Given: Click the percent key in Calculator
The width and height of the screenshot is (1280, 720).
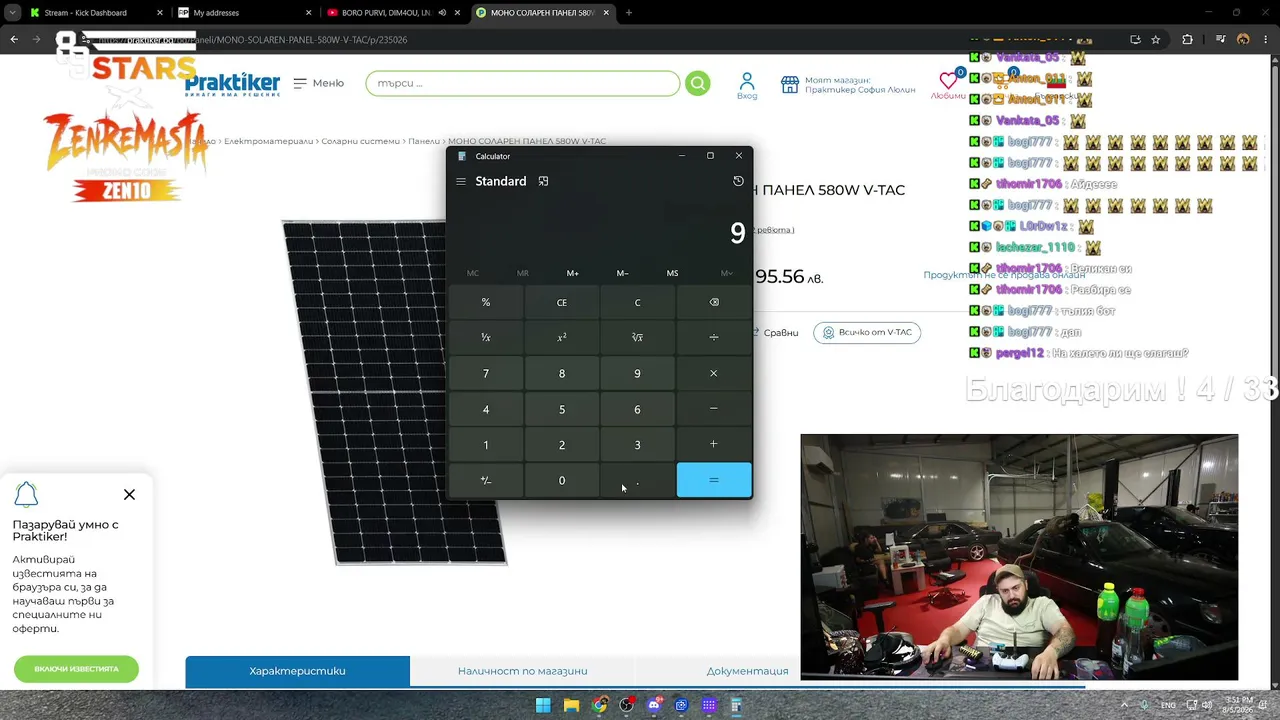Looking at the screenshot, I should pyautogui.click(x=486, y=302).
